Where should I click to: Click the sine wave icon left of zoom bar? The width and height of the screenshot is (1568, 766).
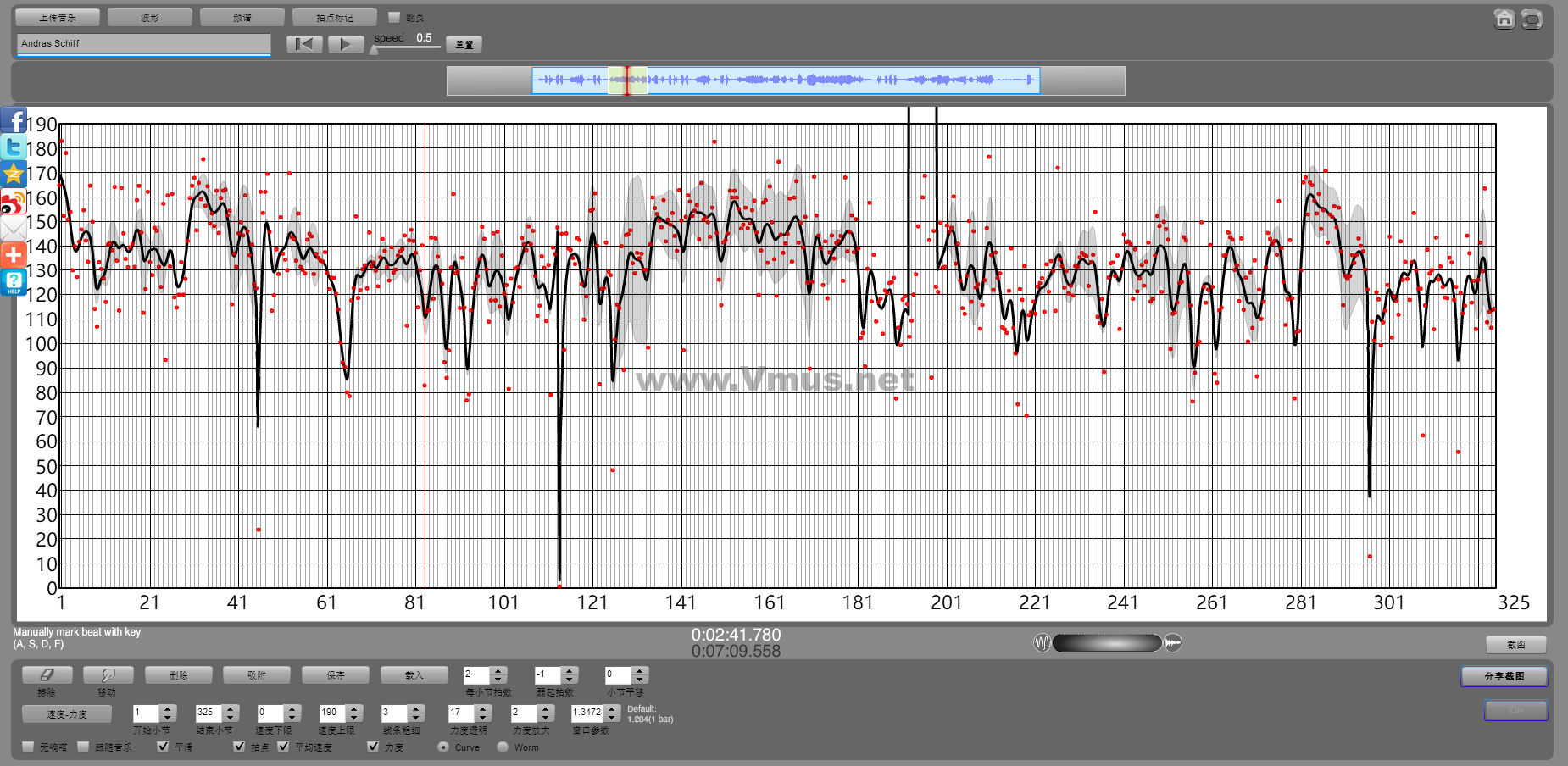pyautogui.click(x=1042, y=643)
